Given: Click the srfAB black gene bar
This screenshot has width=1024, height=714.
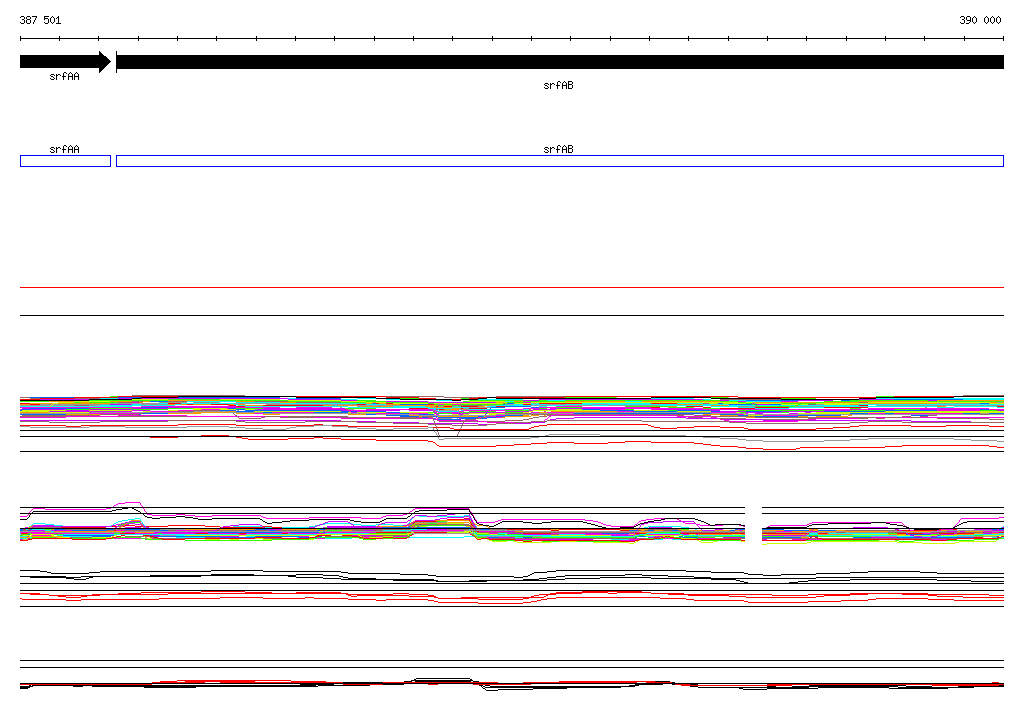Looking at the screenshot, I should (560, 62).
